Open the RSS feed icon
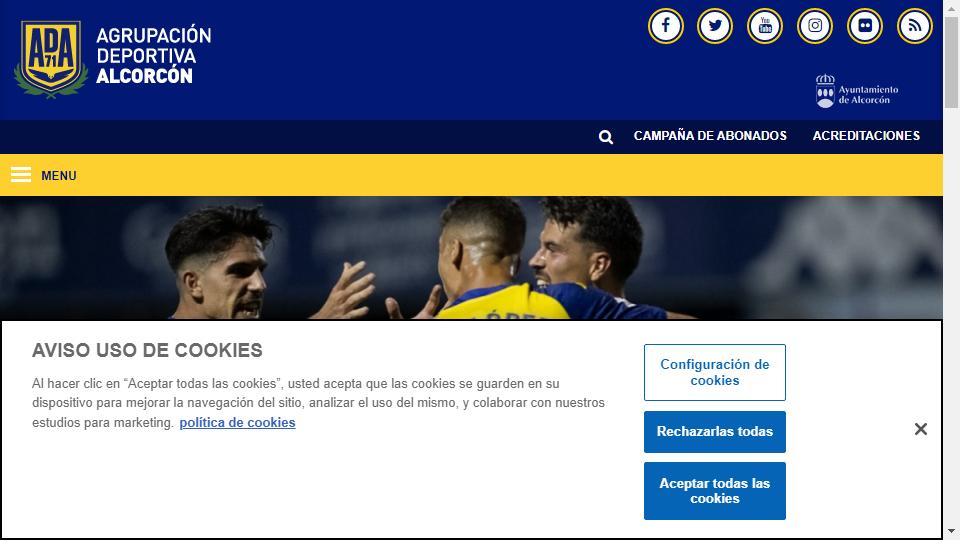Screen dimensions: 960x540 point(915,26)
